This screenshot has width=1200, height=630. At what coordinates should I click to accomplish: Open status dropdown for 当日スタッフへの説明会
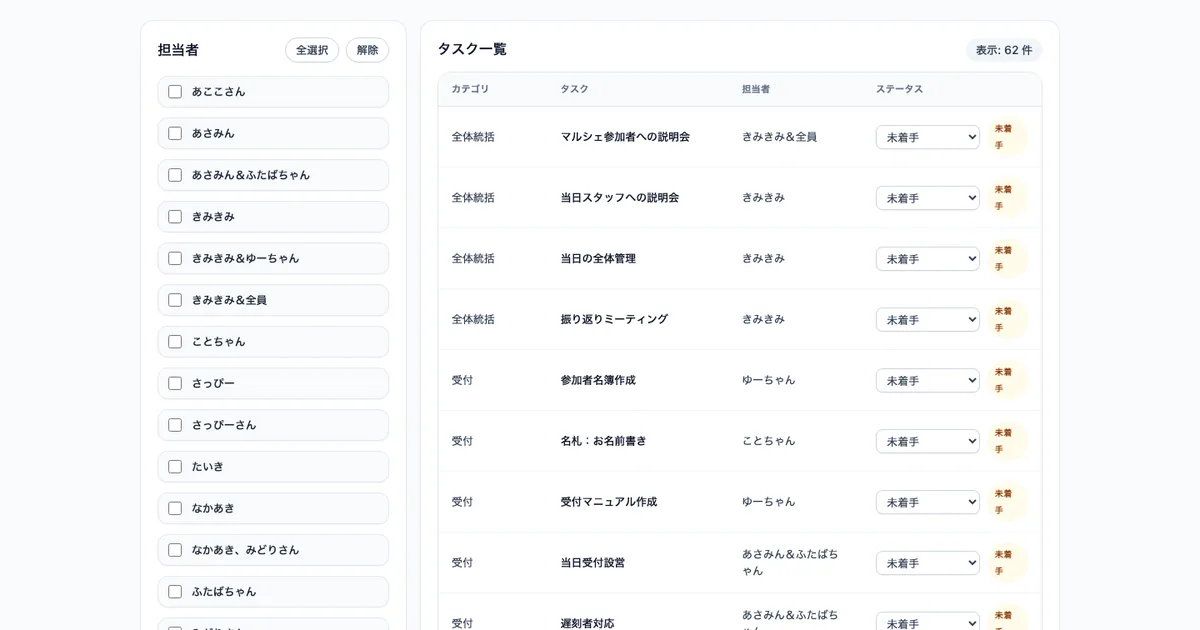point(927,197)
